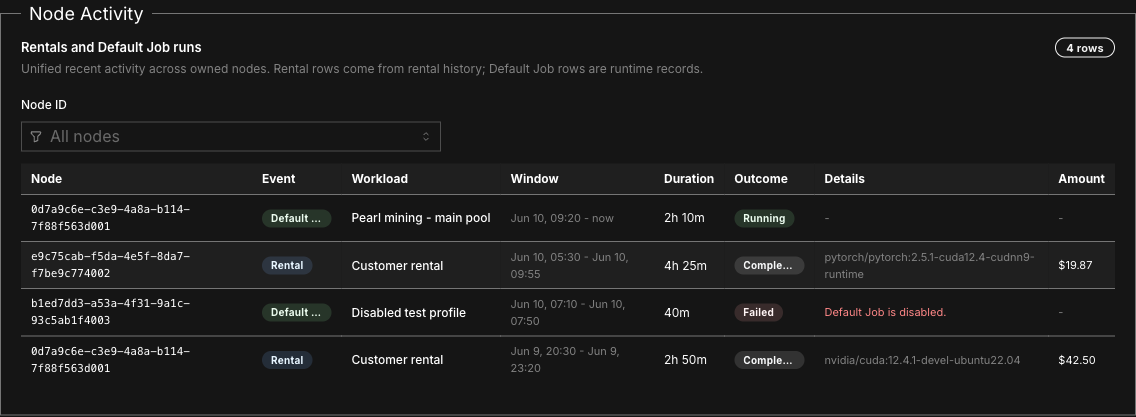The height and width of the screenshot is (417, 1136).
Task: Click Completed badge in $19.87 row
Action: (x=769, y=266)
